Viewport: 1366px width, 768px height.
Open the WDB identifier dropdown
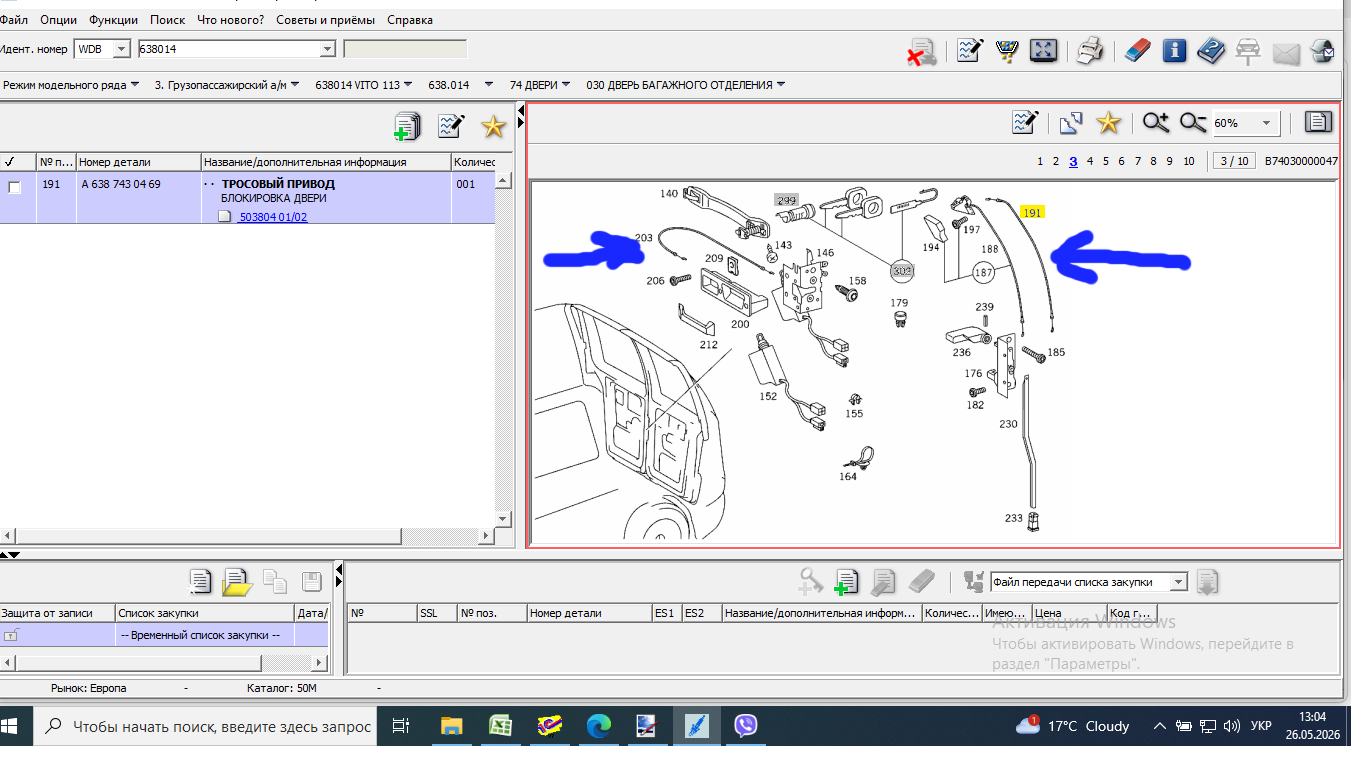coord(122,48)
